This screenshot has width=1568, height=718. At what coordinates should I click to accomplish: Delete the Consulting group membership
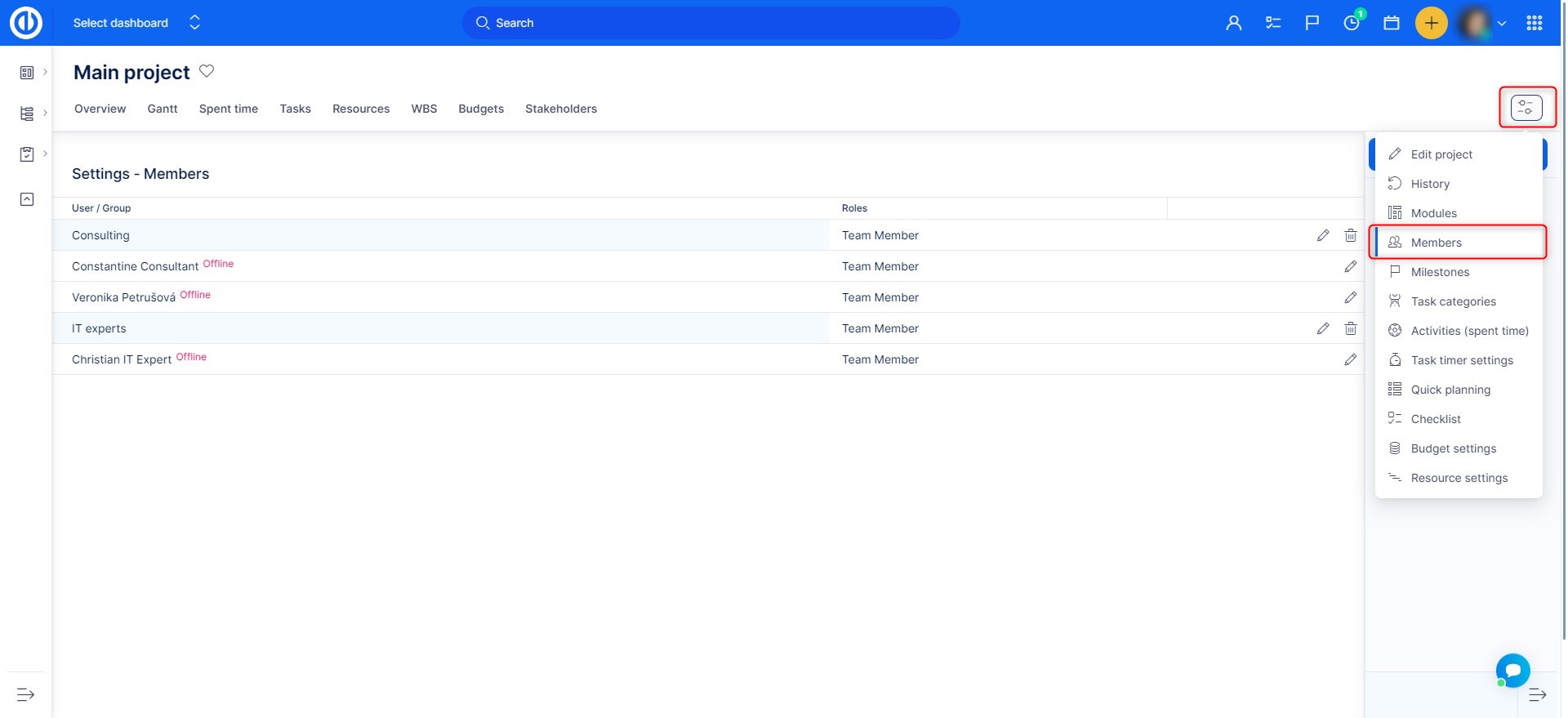tap(1350, 235)
